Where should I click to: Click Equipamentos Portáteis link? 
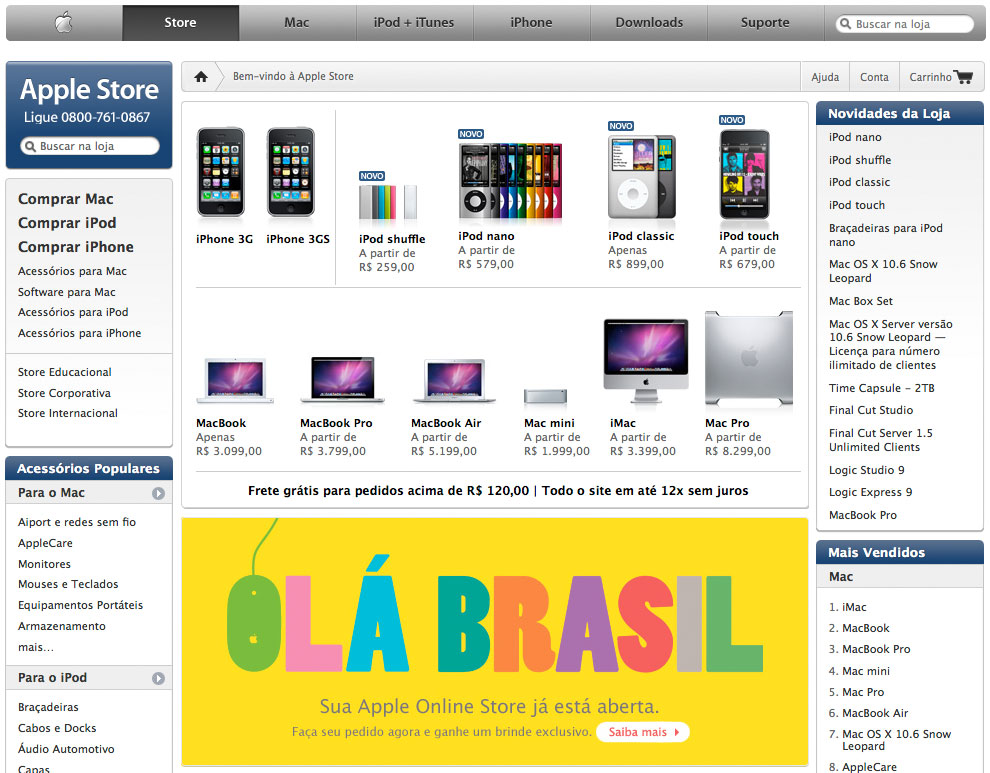[x=80, y=605]
